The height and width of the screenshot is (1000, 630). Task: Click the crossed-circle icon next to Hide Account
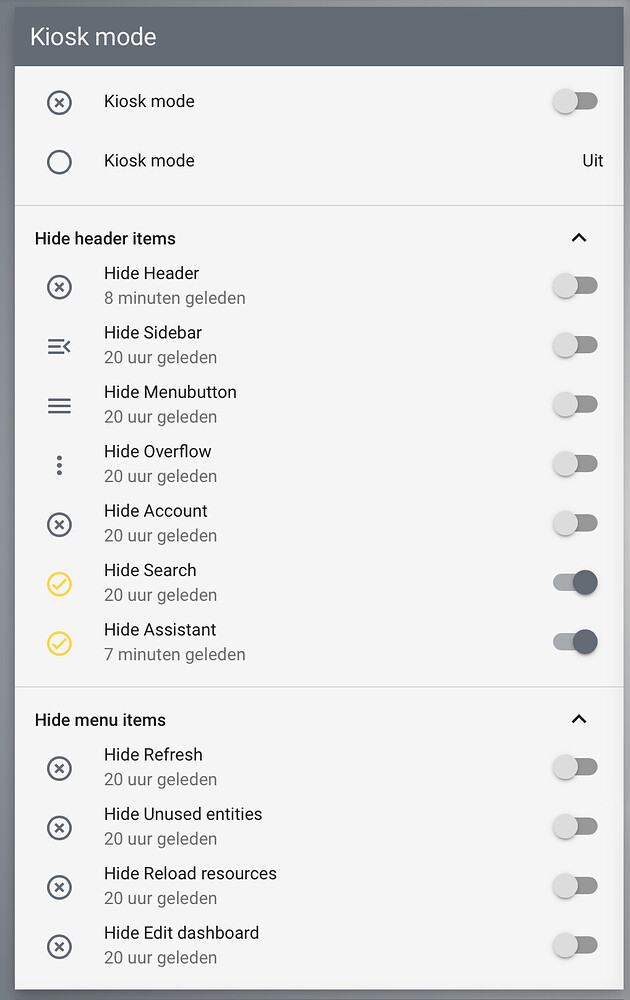(59, 524)
